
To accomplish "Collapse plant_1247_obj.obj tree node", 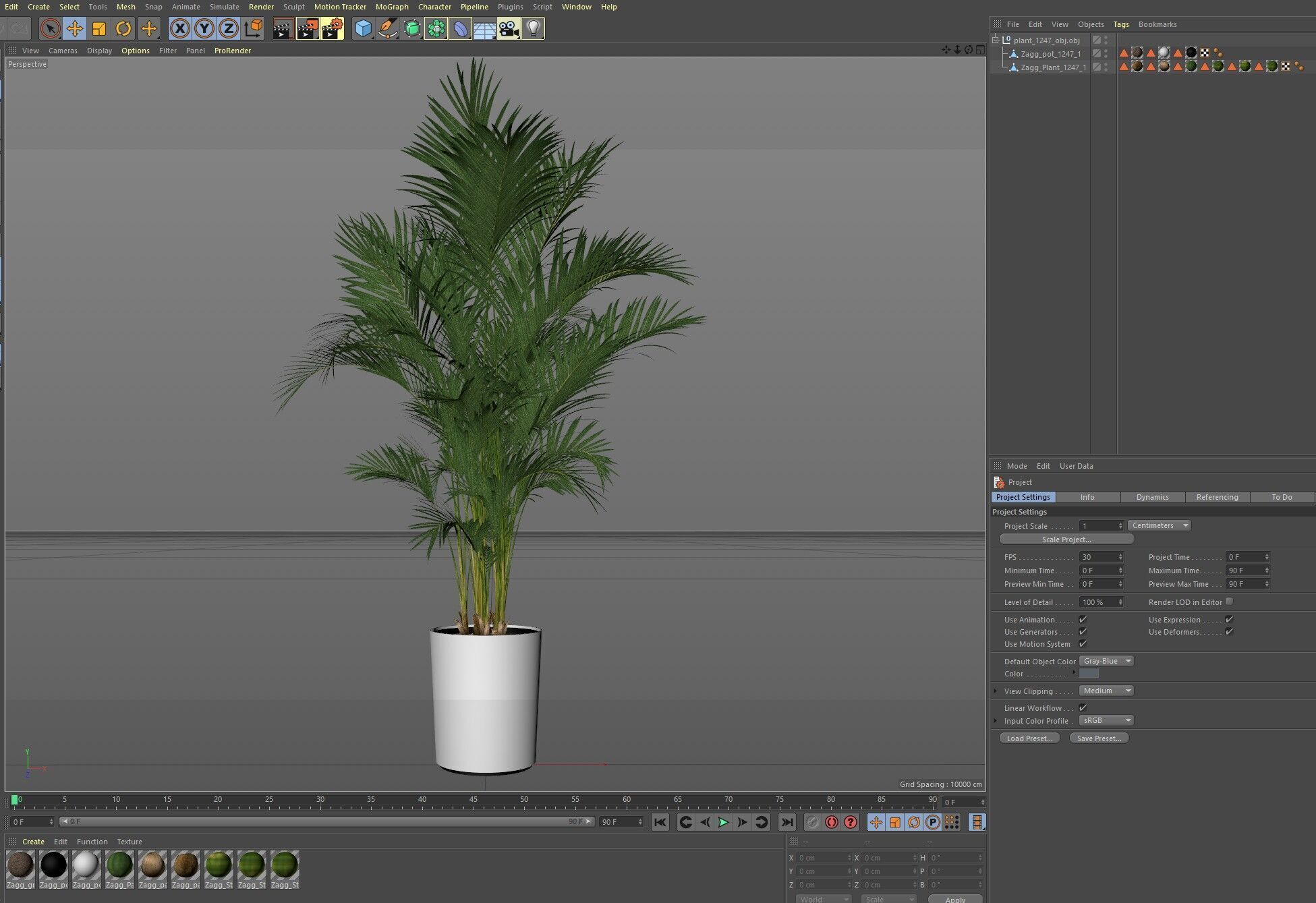I will pyautogui.click(x=995, y=40).
